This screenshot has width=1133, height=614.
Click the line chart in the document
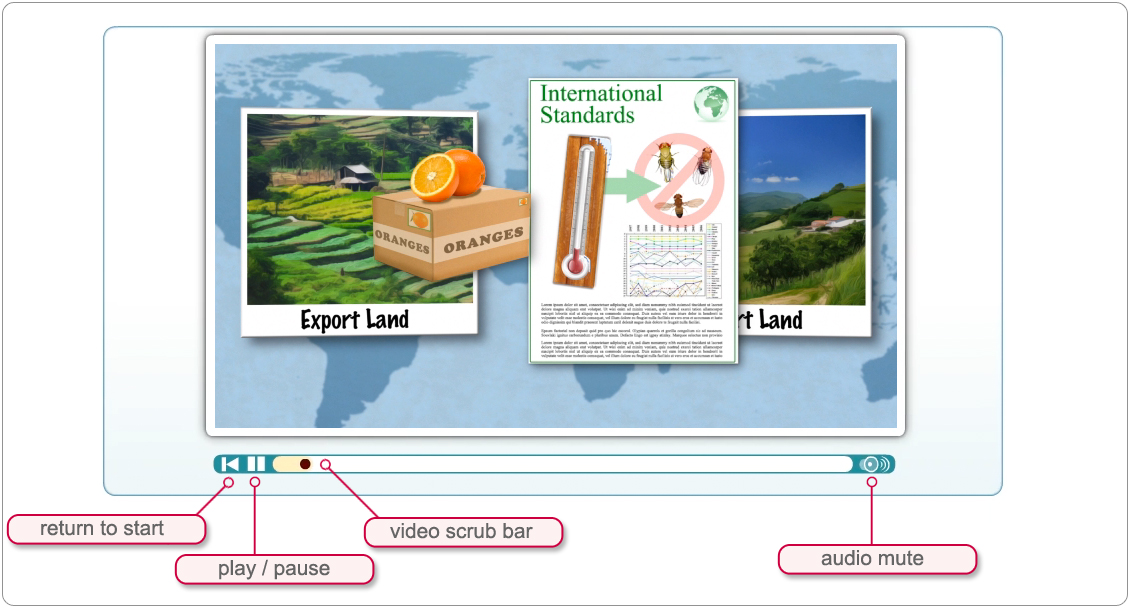coord(671,260)
